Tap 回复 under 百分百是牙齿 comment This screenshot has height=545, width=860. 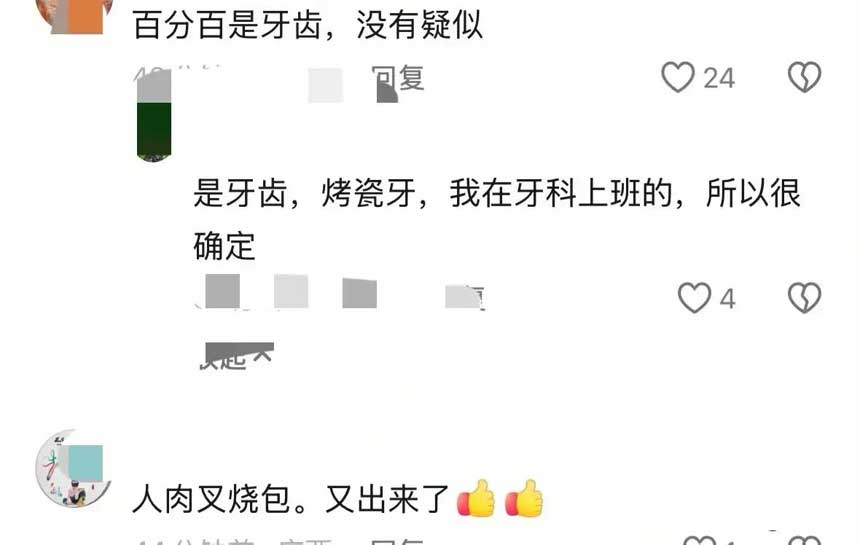(x=398, y=78)
